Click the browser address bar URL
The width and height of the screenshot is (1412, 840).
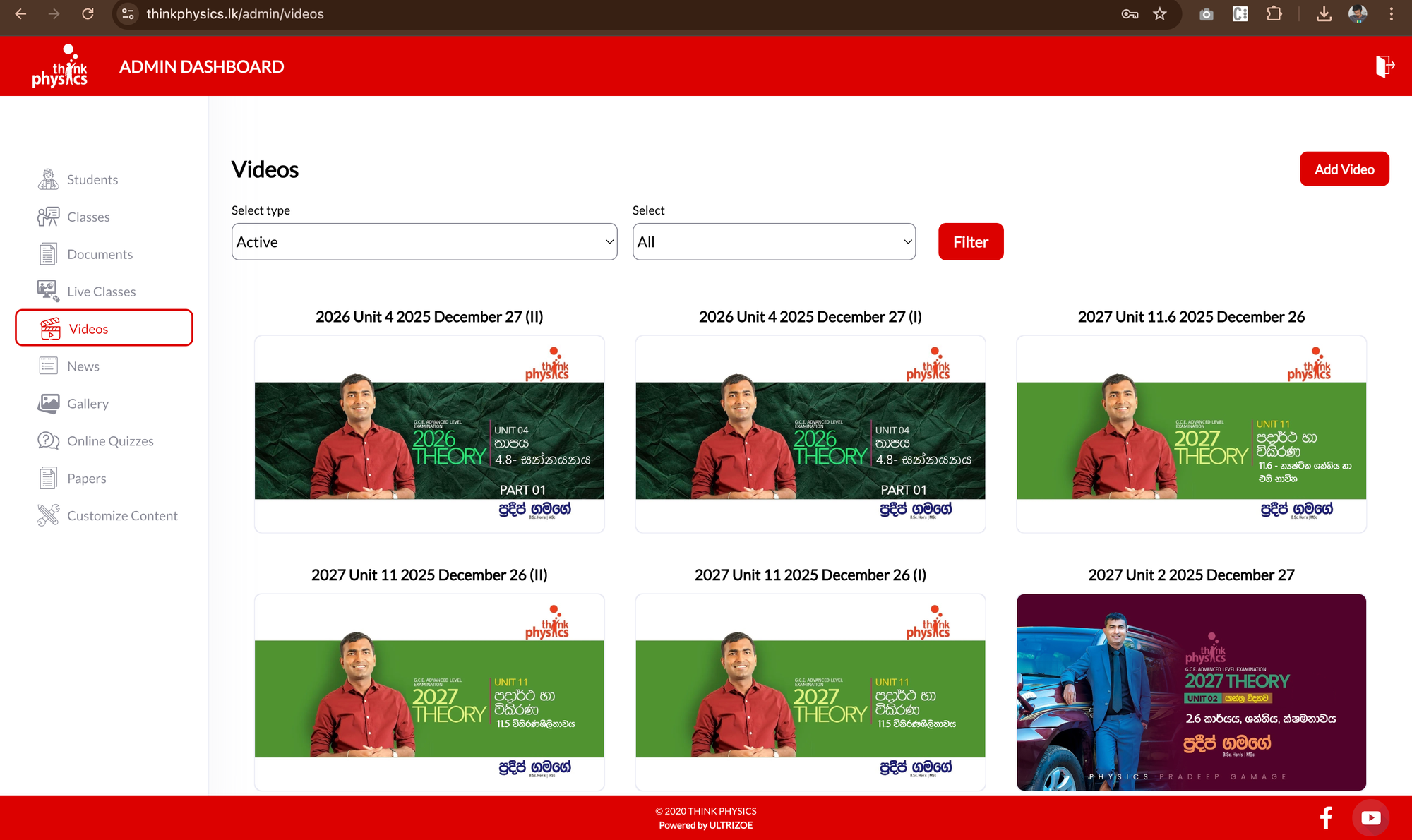[x=235, y=14]
